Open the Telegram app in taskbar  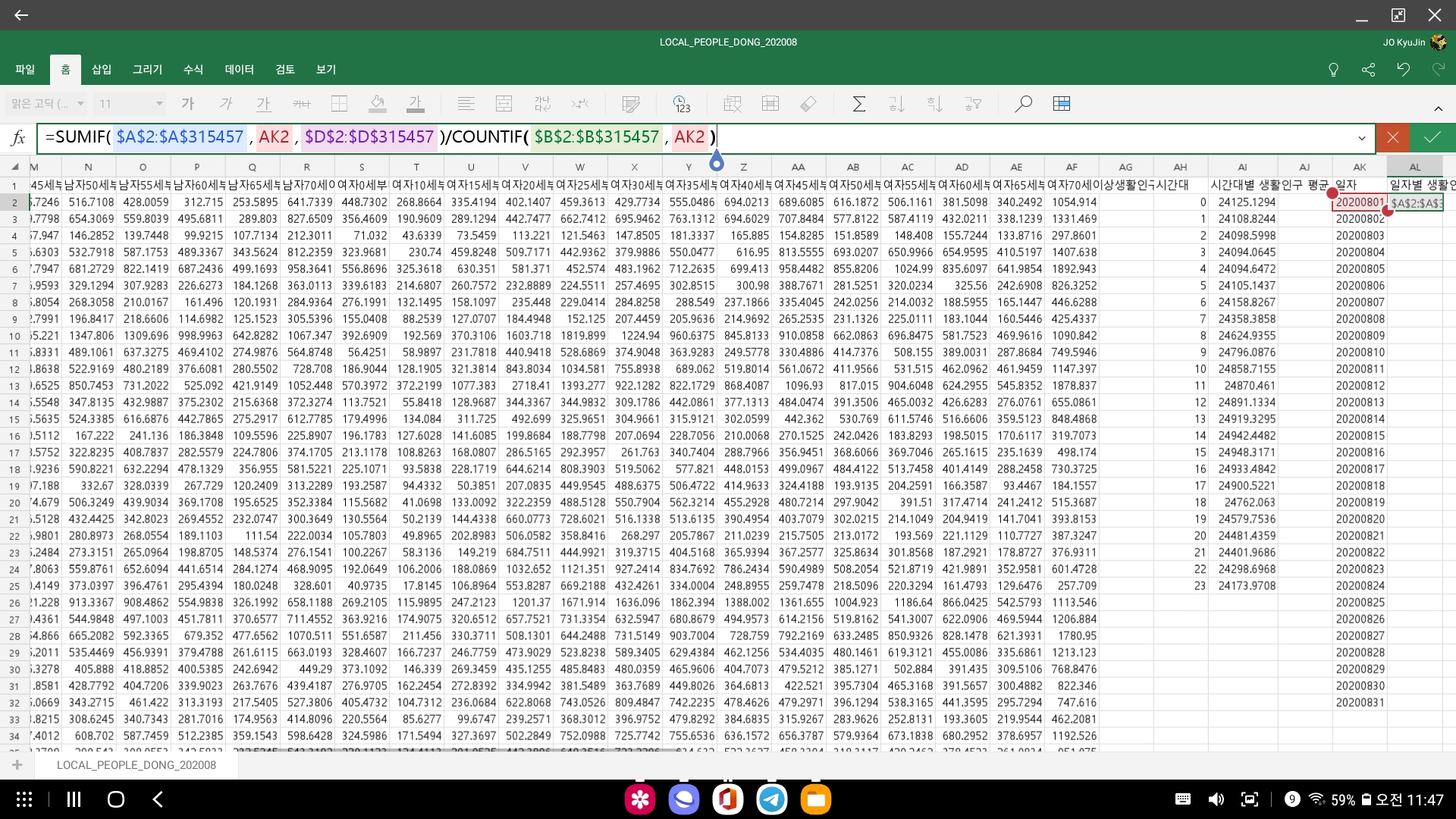[x=772, y=799]
